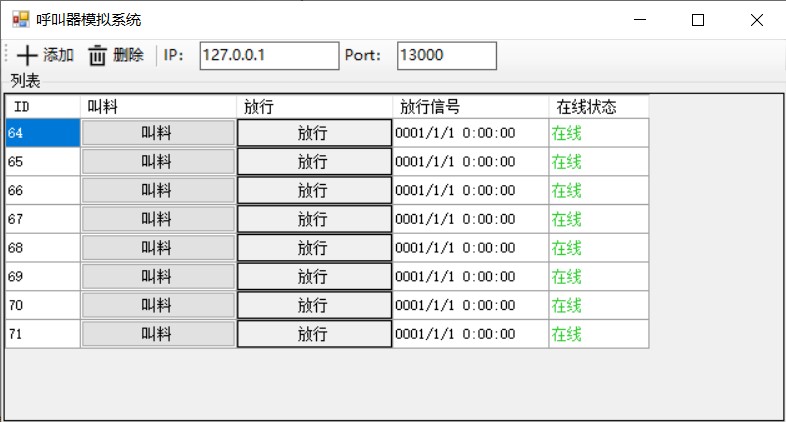This screenshot has height=422, width=786.
Task: Minimize the 呼叫器模拟系统 window
Action: point(640,20)
